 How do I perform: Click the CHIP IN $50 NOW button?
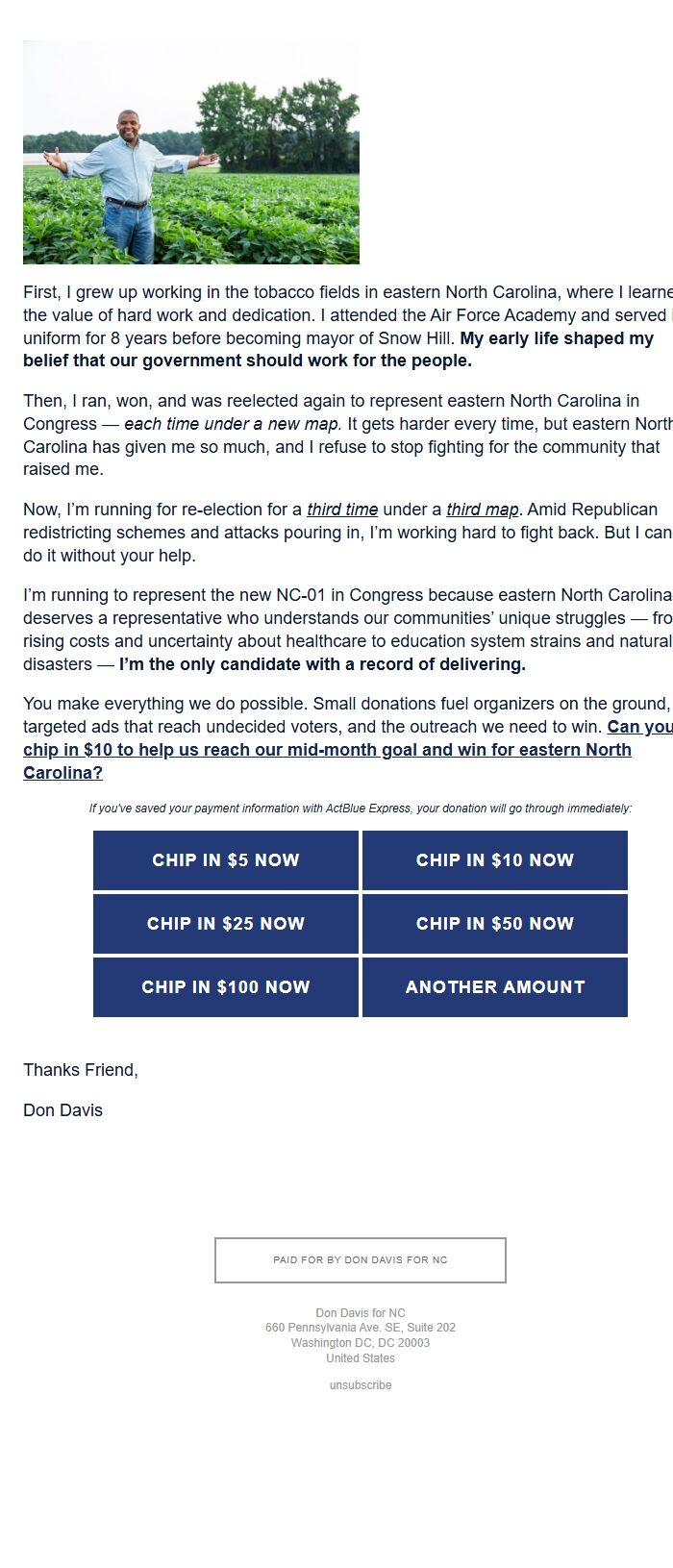tap(494, 923)
